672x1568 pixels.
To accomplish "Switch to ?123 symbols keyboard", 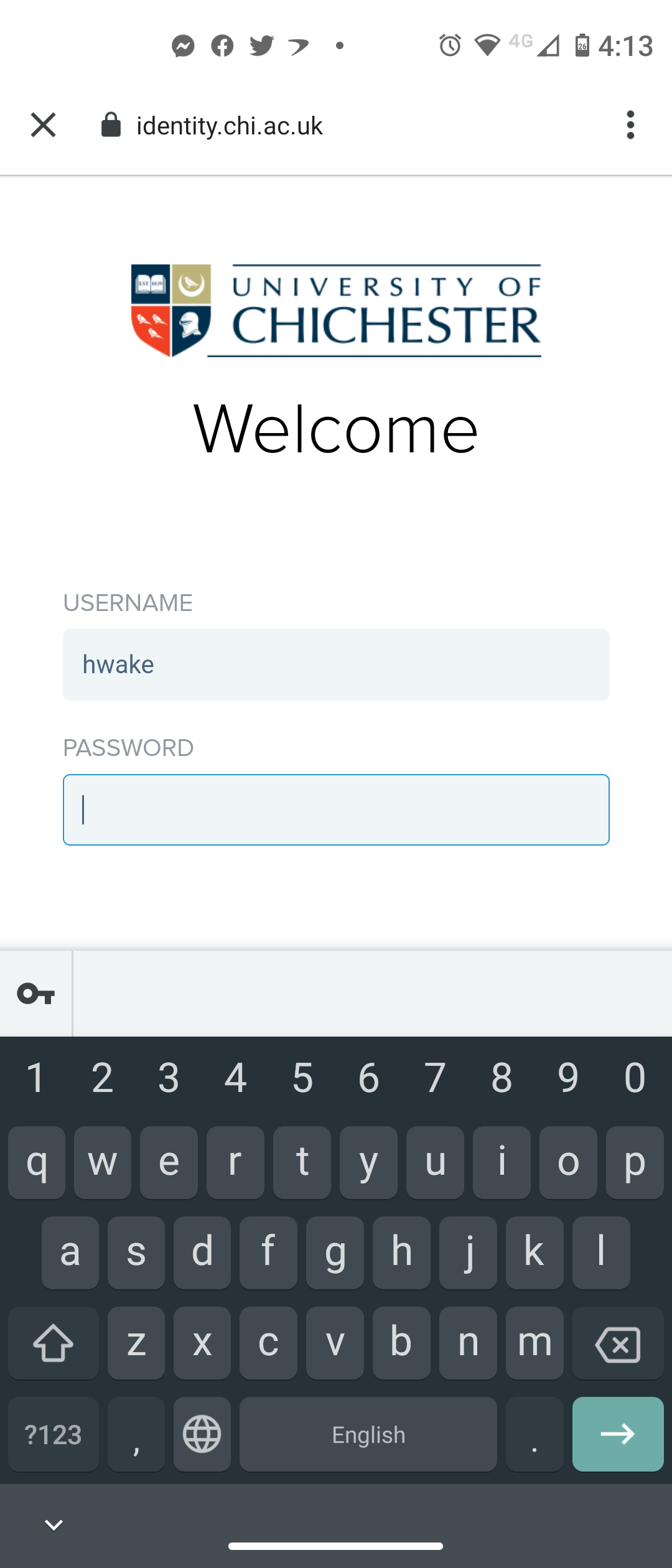I will (x=54, y=1434).
